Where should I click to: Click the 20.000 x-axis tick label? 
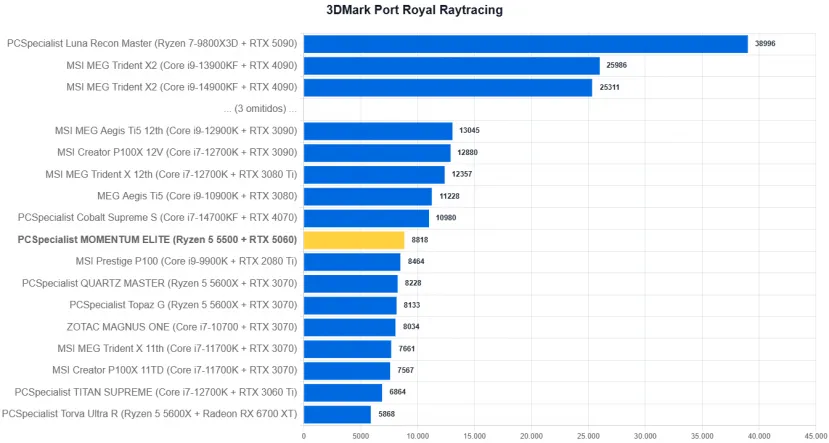pyautogui.click(x=531, y=436)
